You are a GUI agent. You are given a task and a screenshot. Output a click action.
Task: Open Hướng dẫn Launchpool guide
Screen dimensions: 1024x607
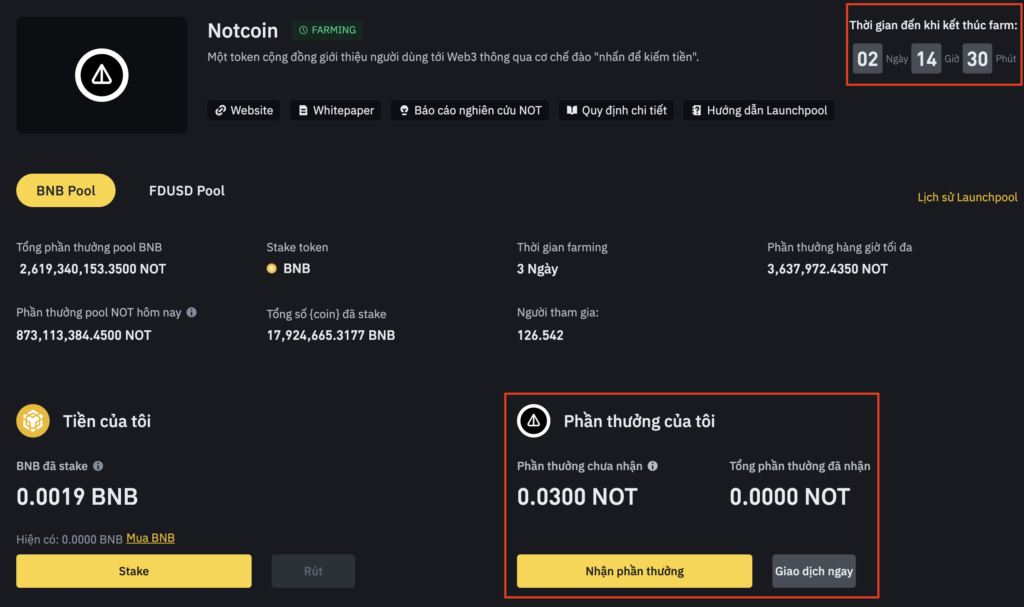coord(758,110)
